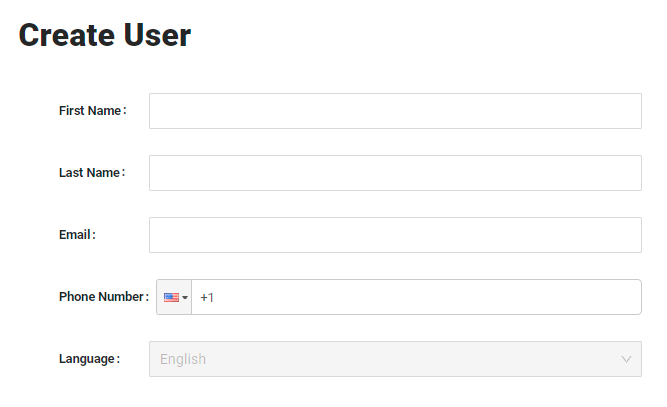Click into the Last Name field

pos(395,173)
